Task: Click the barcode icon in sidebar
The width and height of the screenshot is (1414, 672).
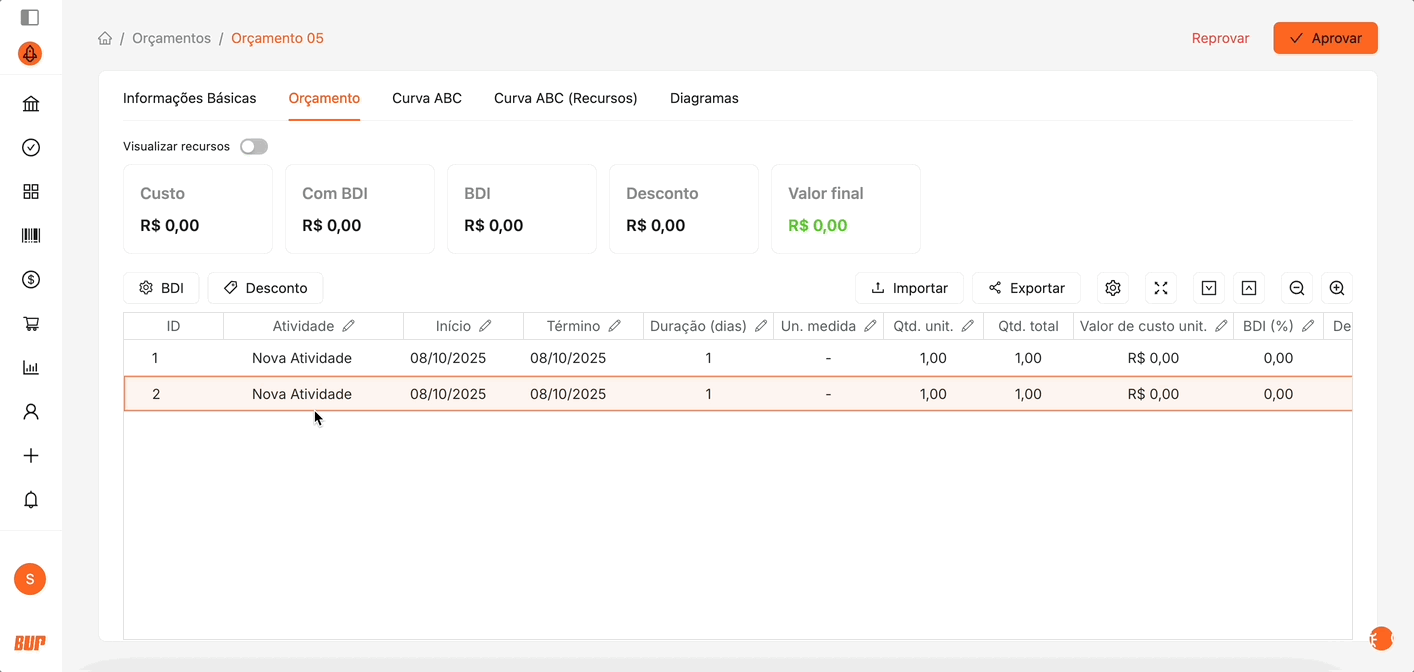Action: pyautogui.click(x=31, y=236)
